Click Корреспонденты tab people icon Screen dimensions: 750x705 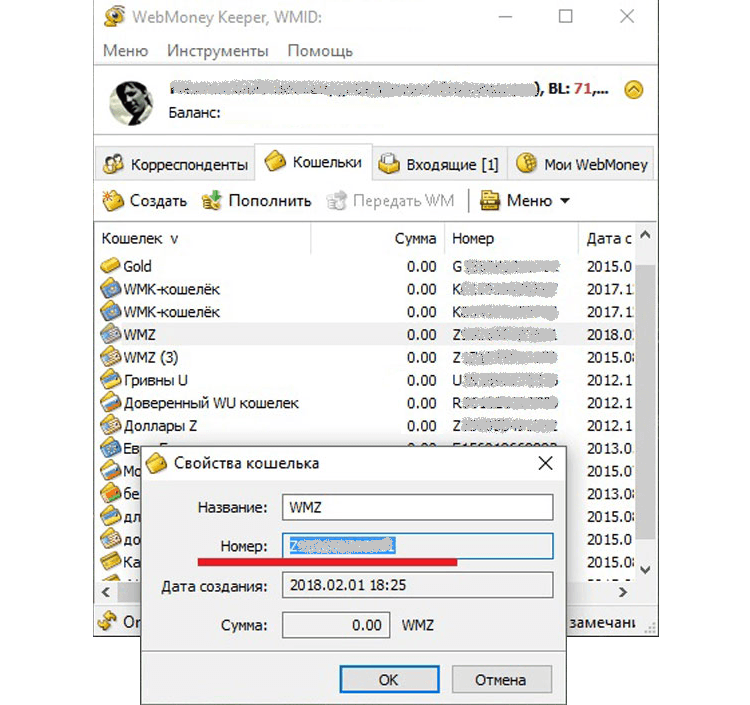coord(114,164)
